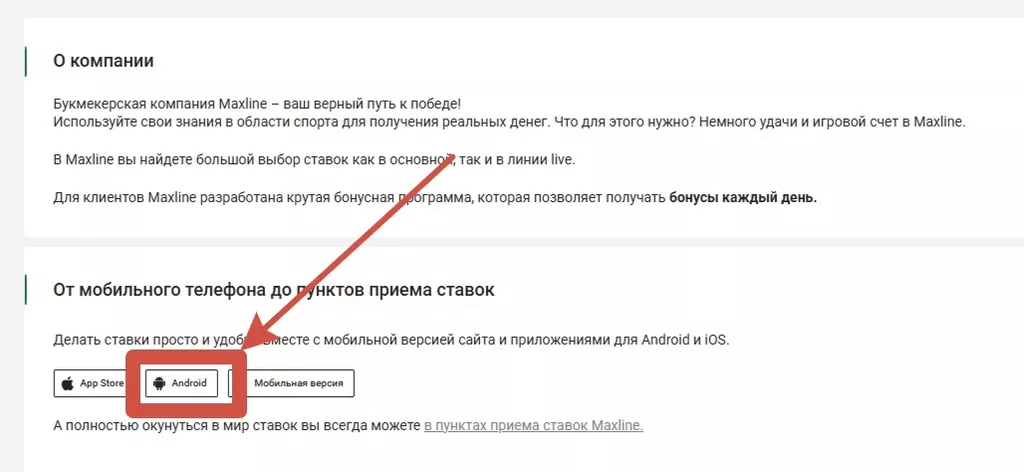Image resolution: width=1024 pixels, height=472 pixels.
Task: Click the line «Букмекерская компания Maxline – ваш верный путь»
Action: pyautogui.click(x=257, y=104)
